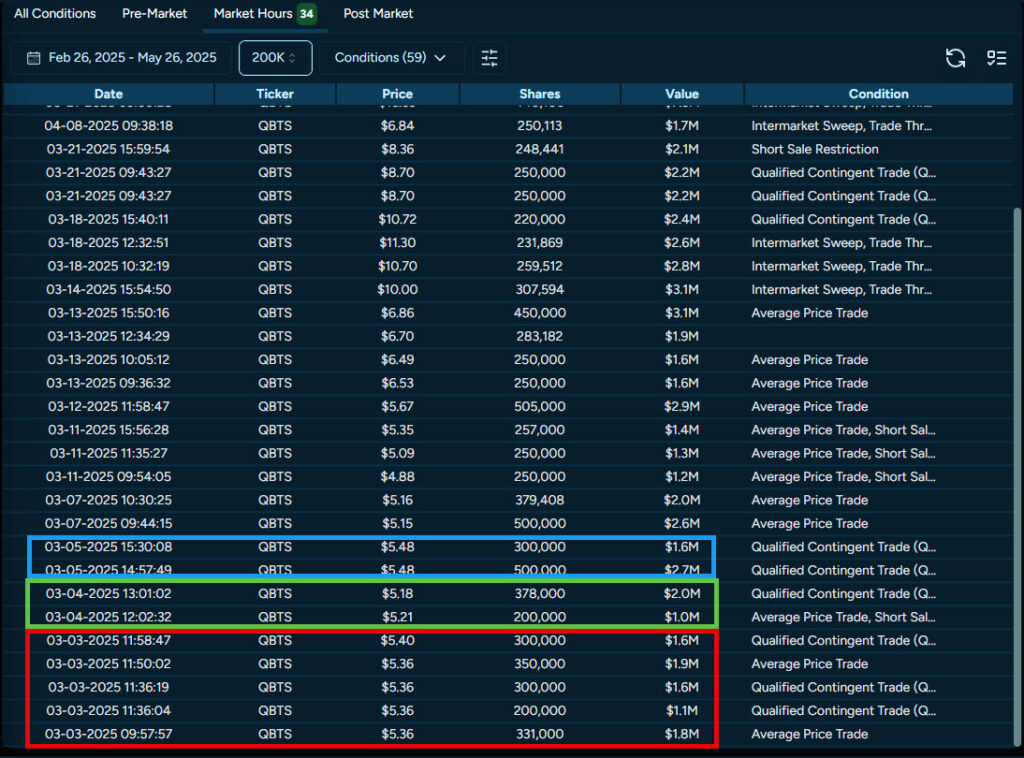The width and height of the screenshot is (1024, 758).
Task: Select the 04-08-2025 09:38:18 row
Action: click(508, 126)
